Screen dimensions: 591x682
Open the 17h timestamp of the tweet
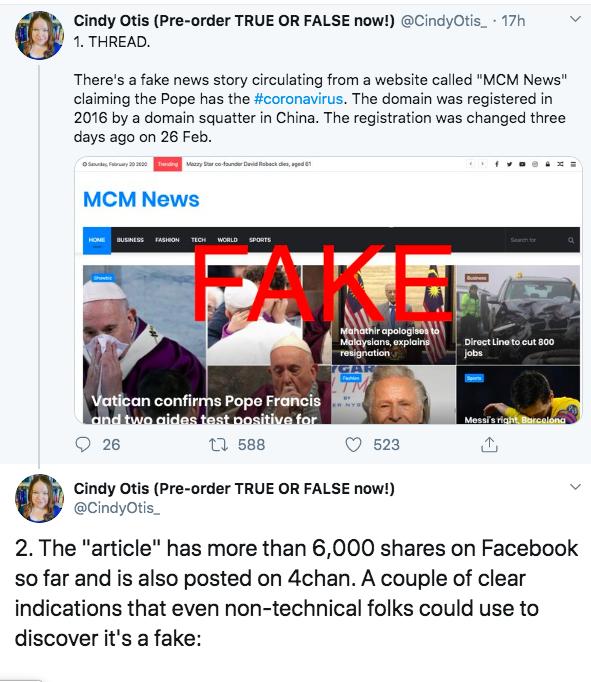(x=513, y=20)
